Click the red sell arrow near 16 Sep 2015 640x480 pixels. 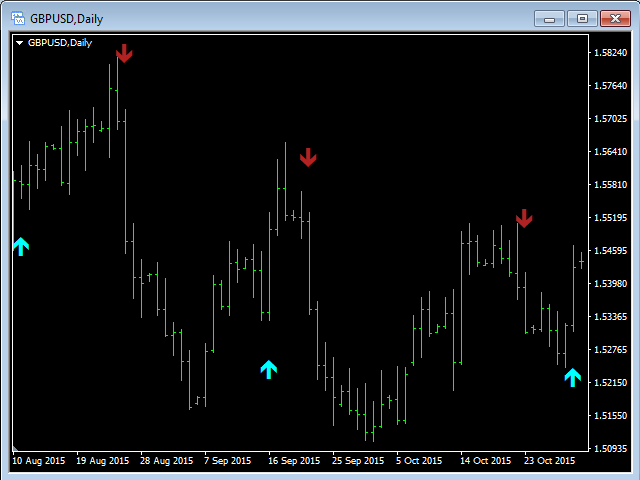pos(308,158)
